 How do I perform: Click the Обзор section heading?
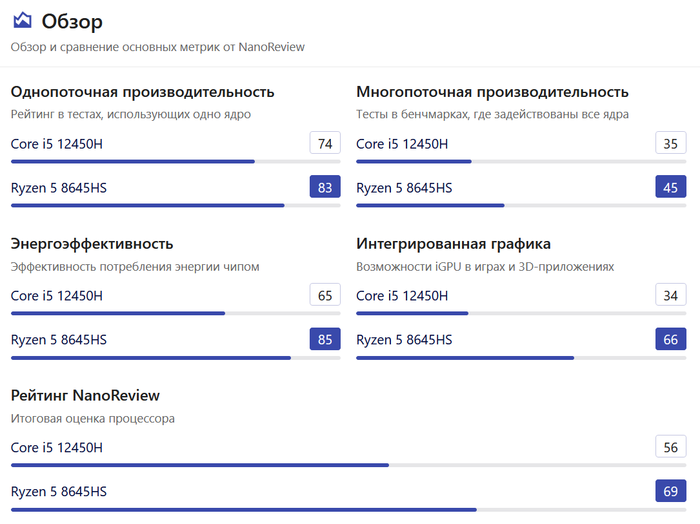pyautogui.click(x=72, y=21)
